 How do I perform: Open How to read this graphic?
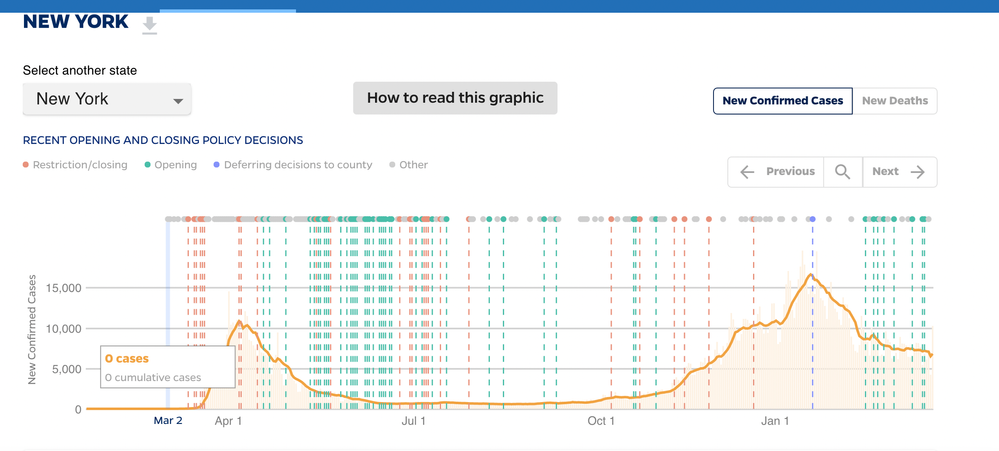[455, 98]
